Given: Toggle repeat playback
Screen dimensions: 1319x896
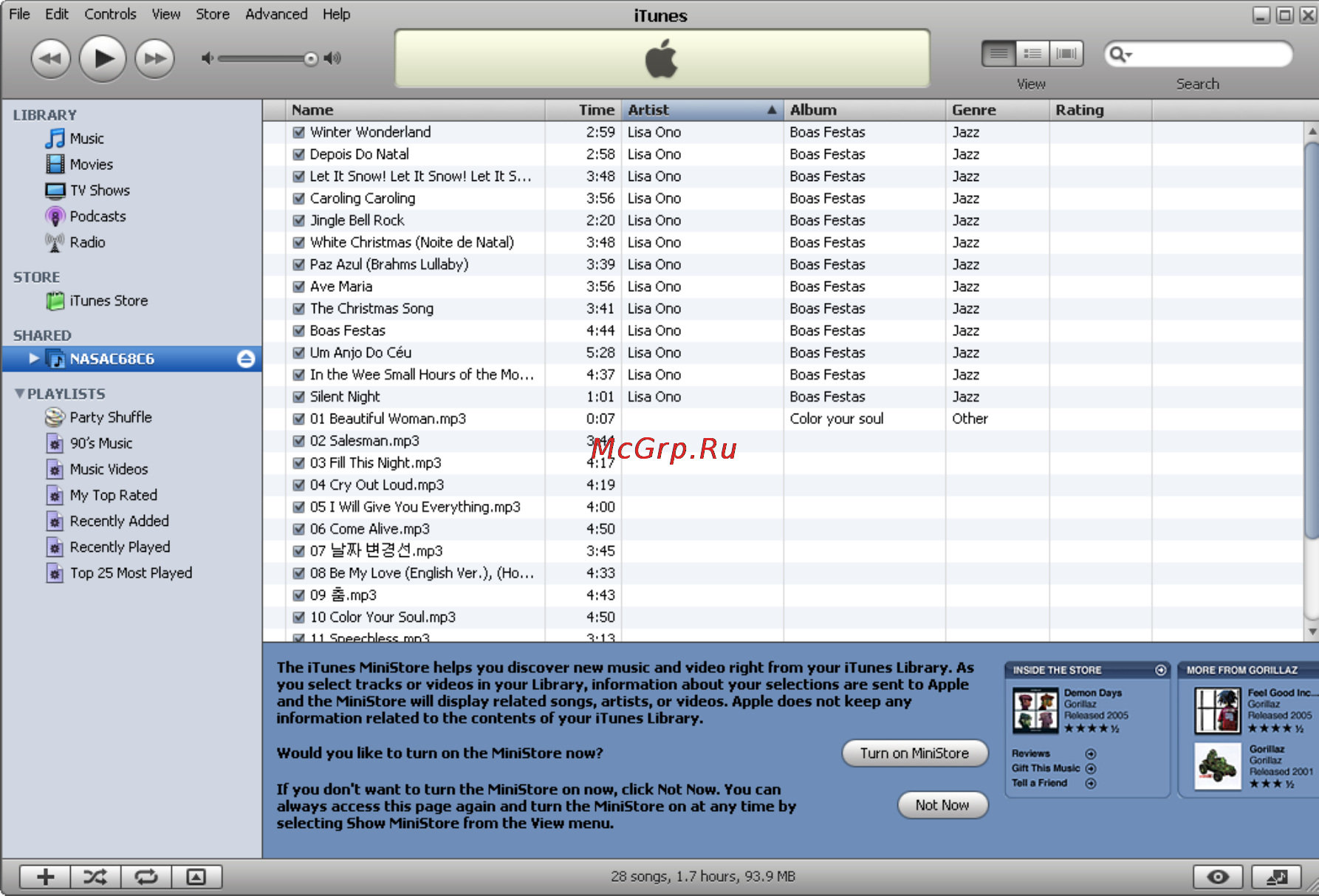Looking at the screenshot, I should pos(146,877).
